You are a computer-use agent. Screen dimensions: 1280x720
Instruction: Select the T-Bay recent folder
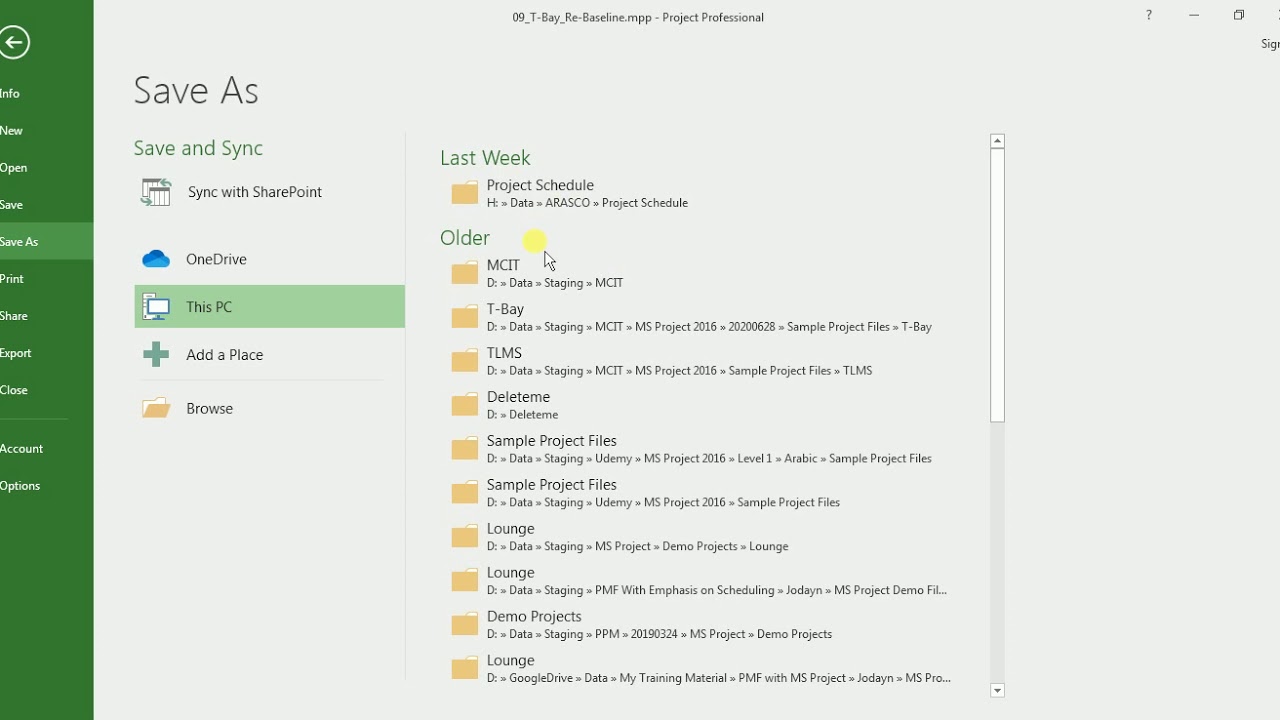(x=506, y=310)
